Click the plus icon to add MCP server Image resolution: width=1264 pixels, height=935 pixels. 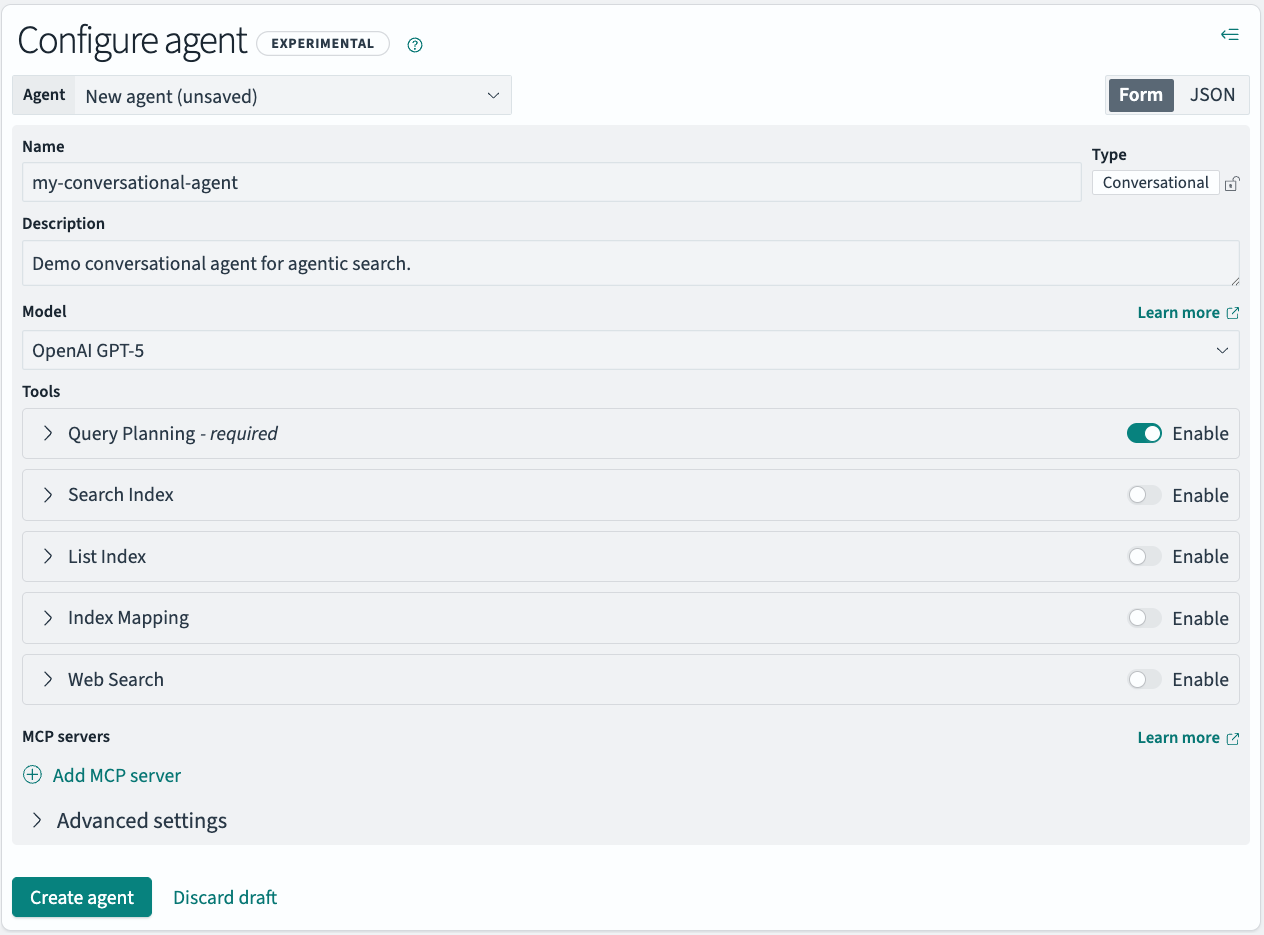pos(32,775)
